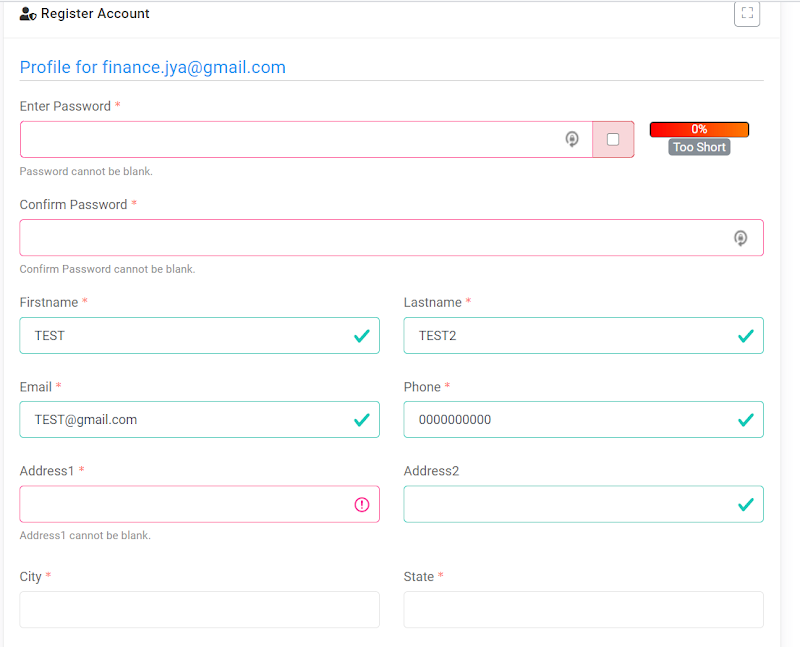Image resolution: width=800 pixels, height=647 pixels.
Task: Click the Too Short strength label
Action: (699, 147)
